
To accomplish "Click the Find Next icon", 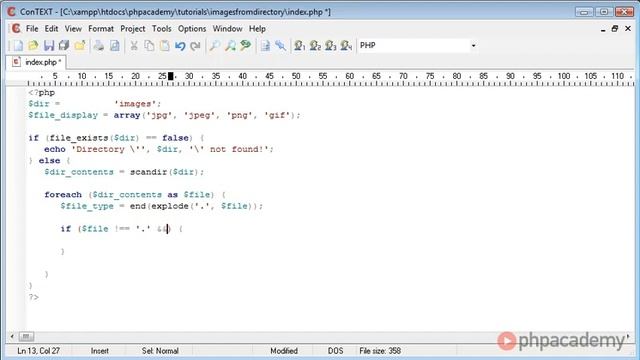I will click(230, 46).
